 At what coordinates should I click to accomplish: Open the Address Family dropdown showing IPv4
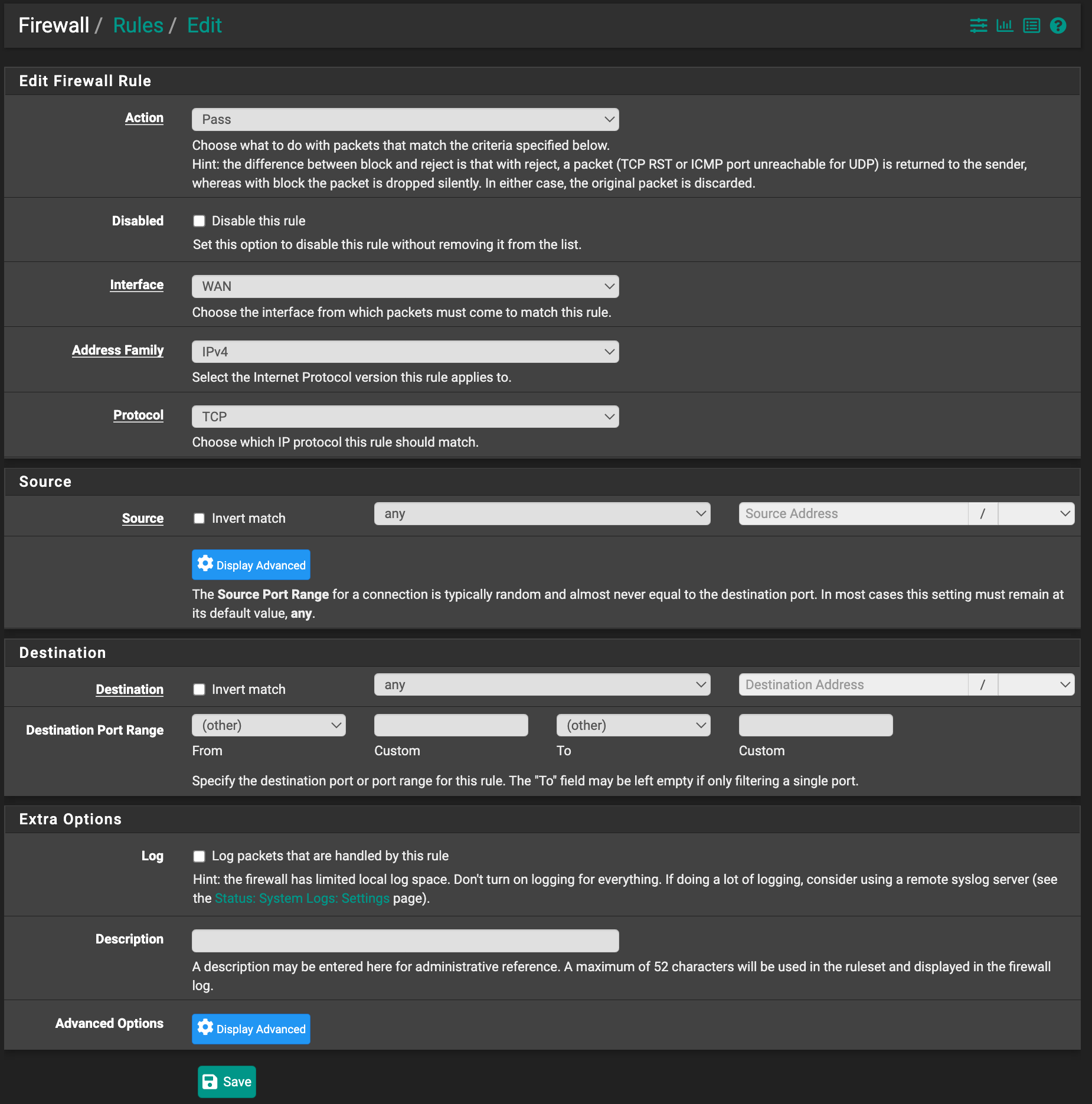click(x=405, y=351)
